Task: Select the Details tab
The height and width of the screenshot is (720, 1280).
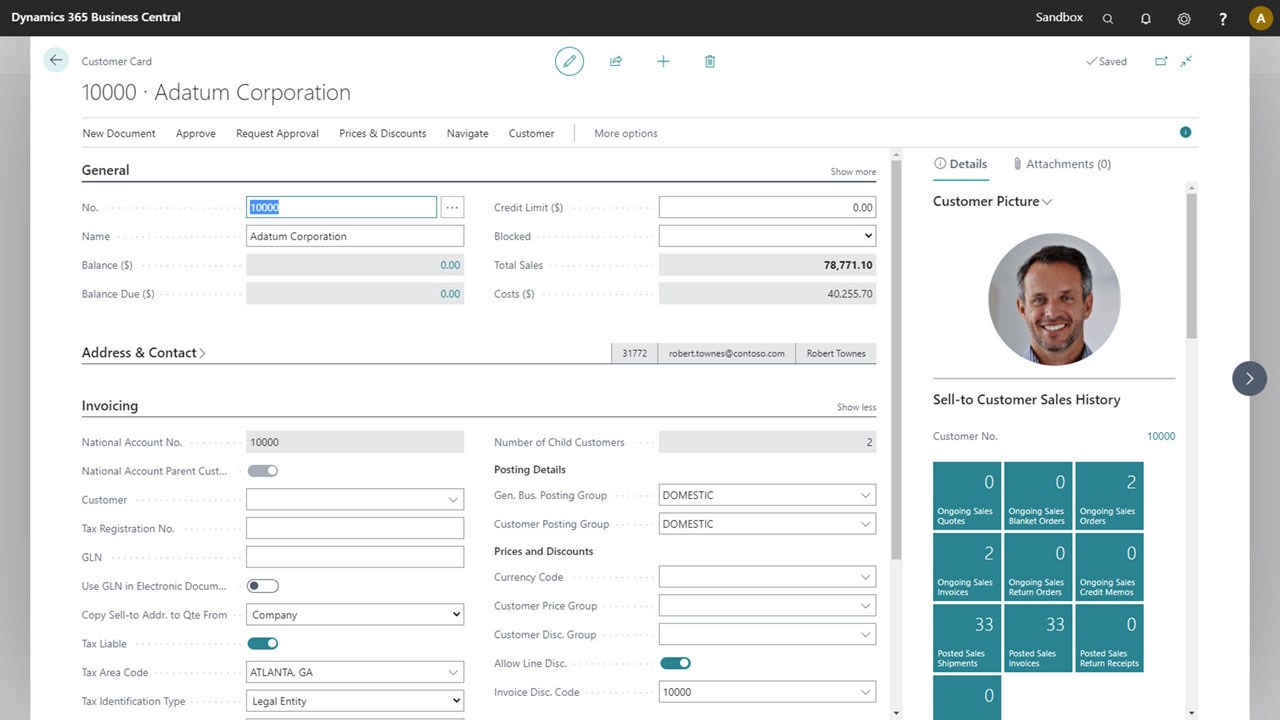Action: pos(960,164)
